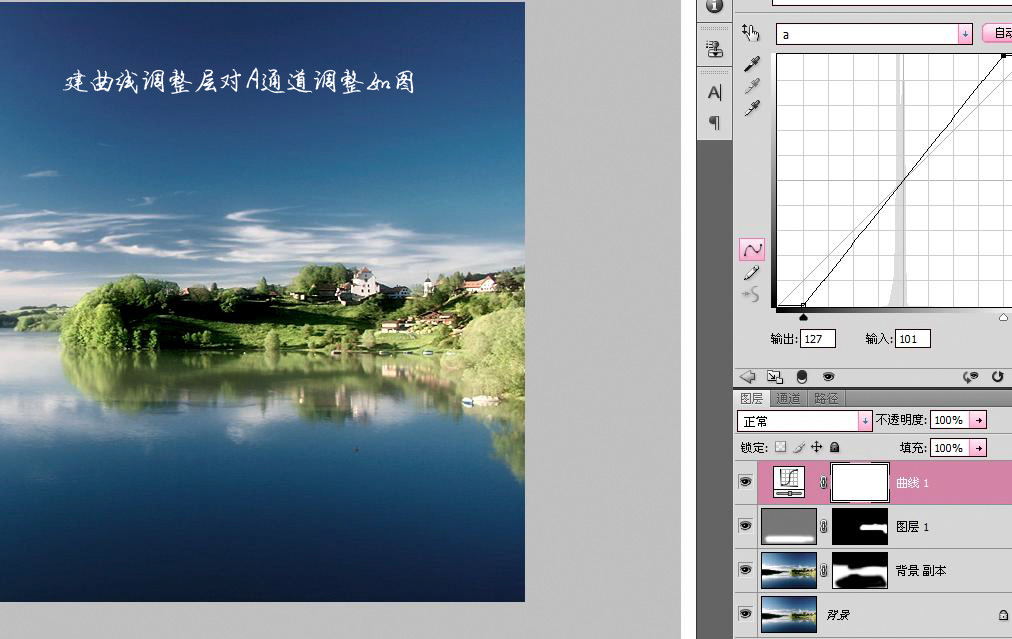Image resolution: width=1012 pixels, height=639 pixels.
Task: Clip adjustment to layer below icon
Action: tap(802, 376)
